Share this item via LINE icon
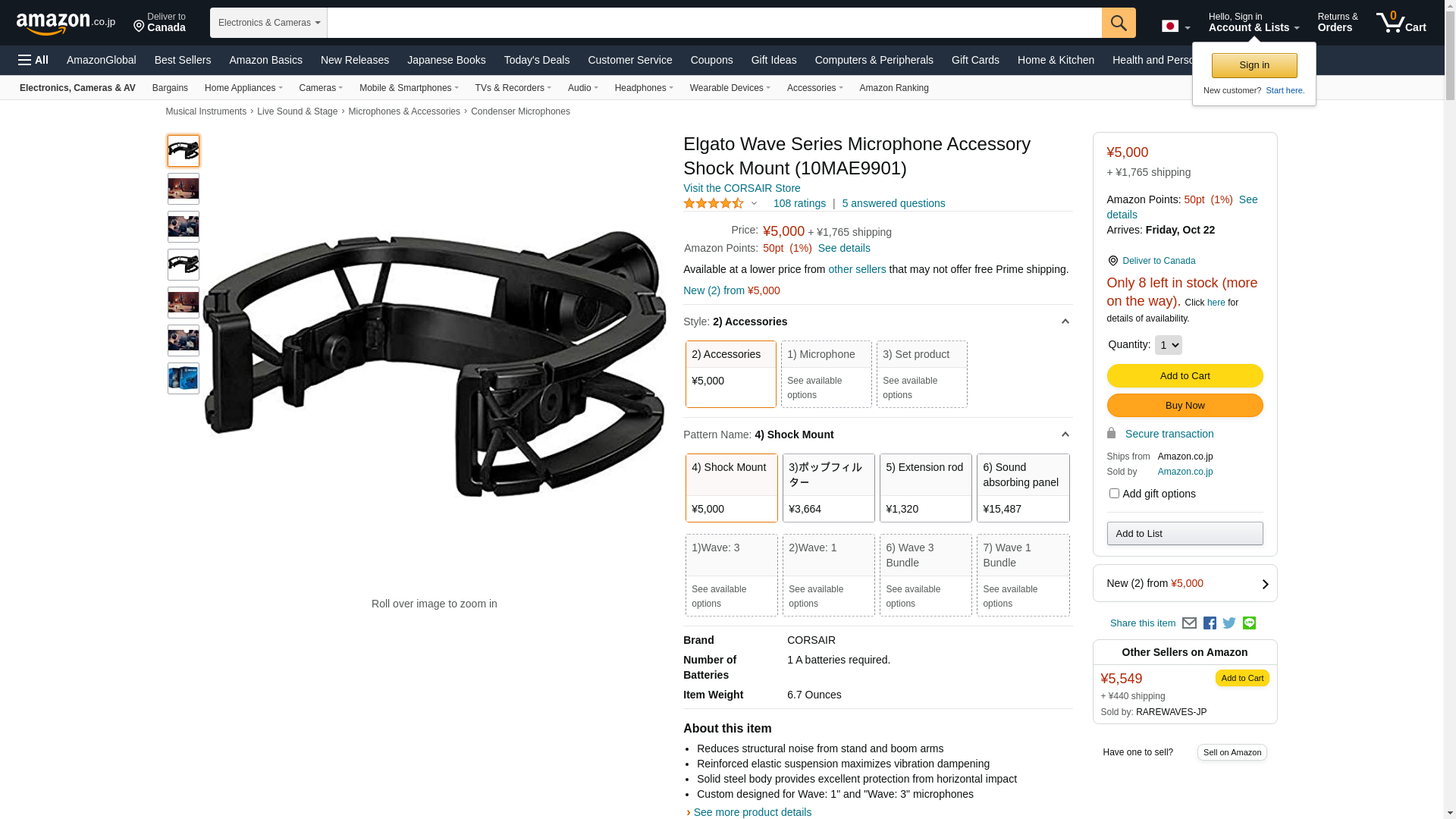This screenshot has width=1456, height=819. pos(1249,623)
